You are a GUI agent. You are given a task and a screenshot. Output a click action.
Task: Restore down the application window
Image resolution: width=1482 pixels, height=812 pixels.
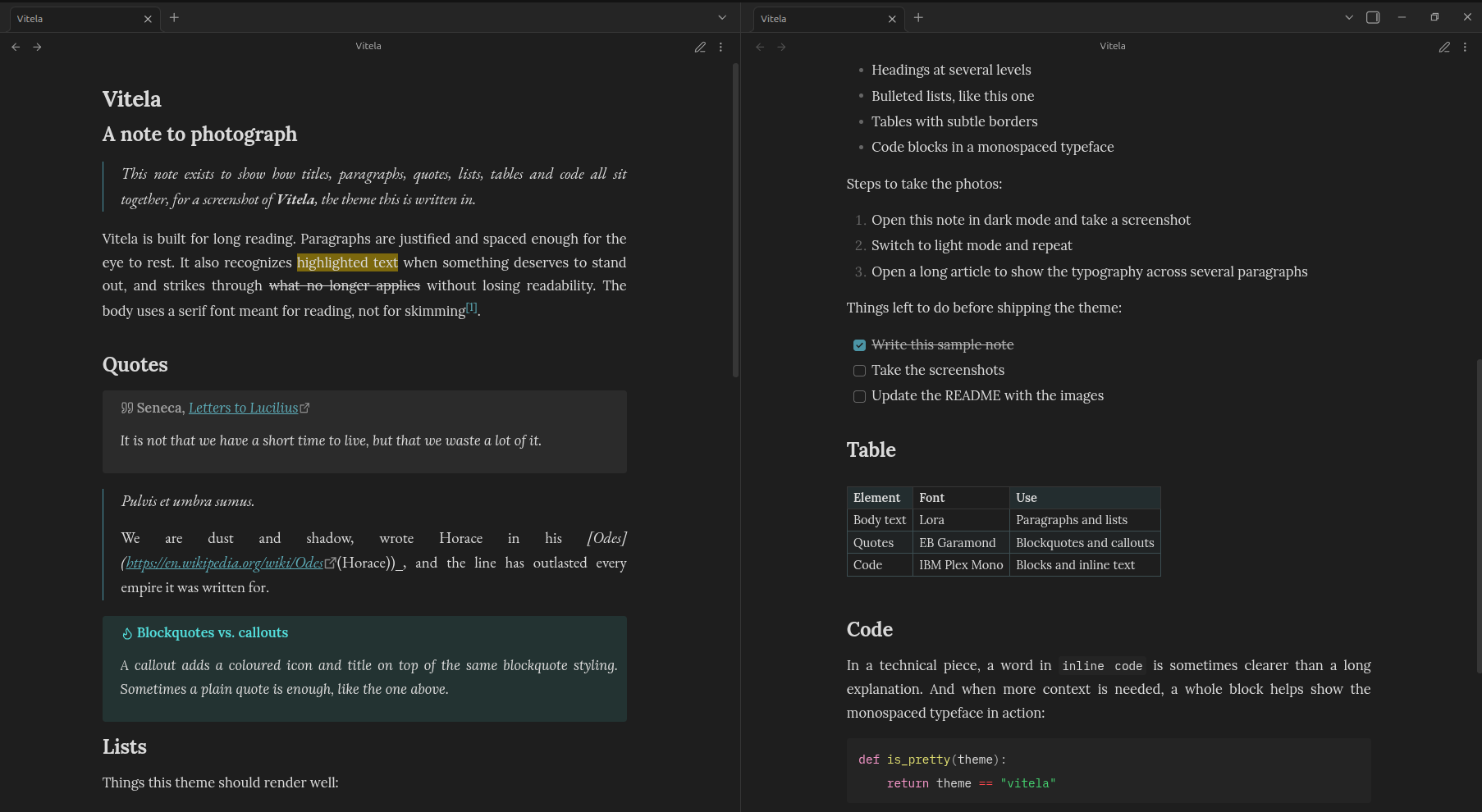click(x=1434, y=17)
